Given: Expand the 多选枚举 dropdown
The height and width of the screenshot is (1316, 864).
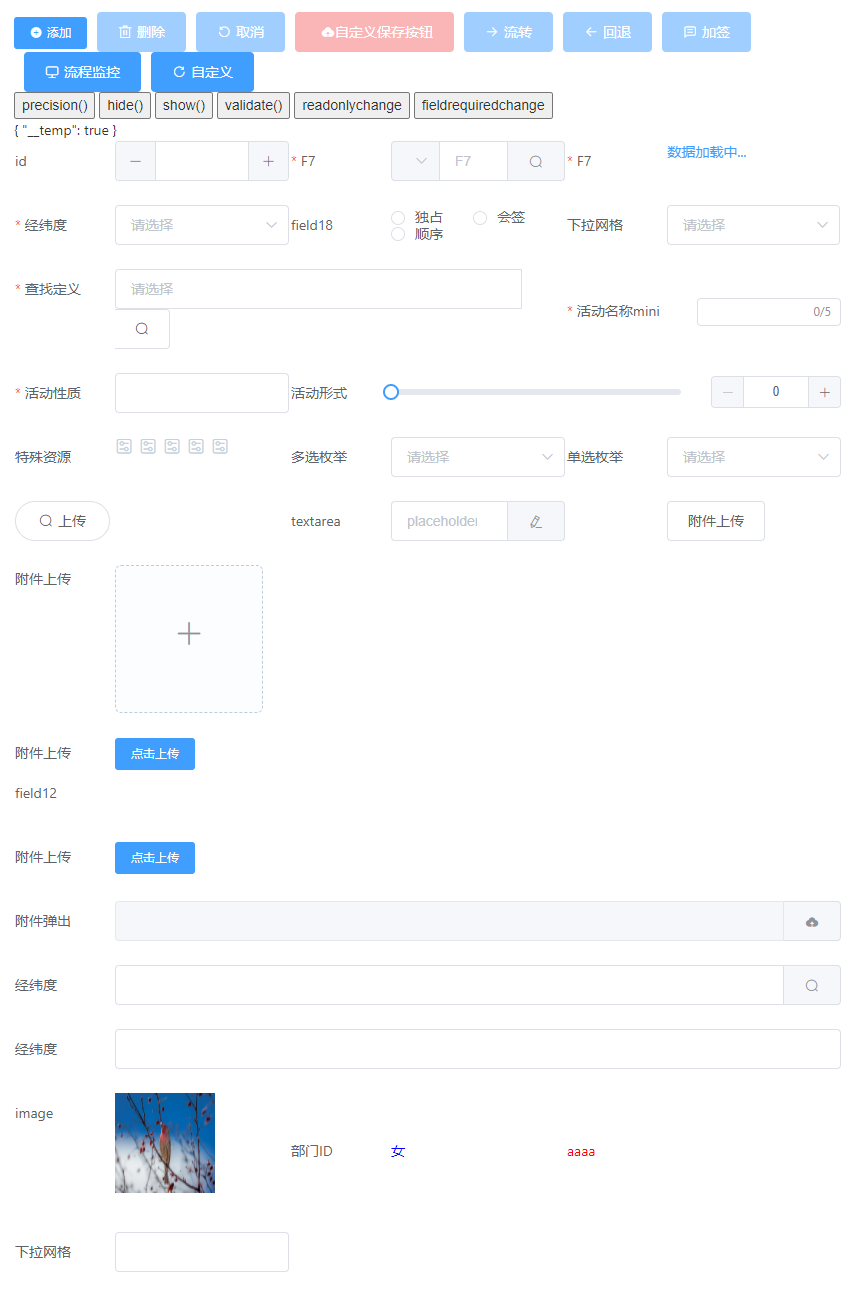Looking at the screenshot, I should click(x=477, y=457).
